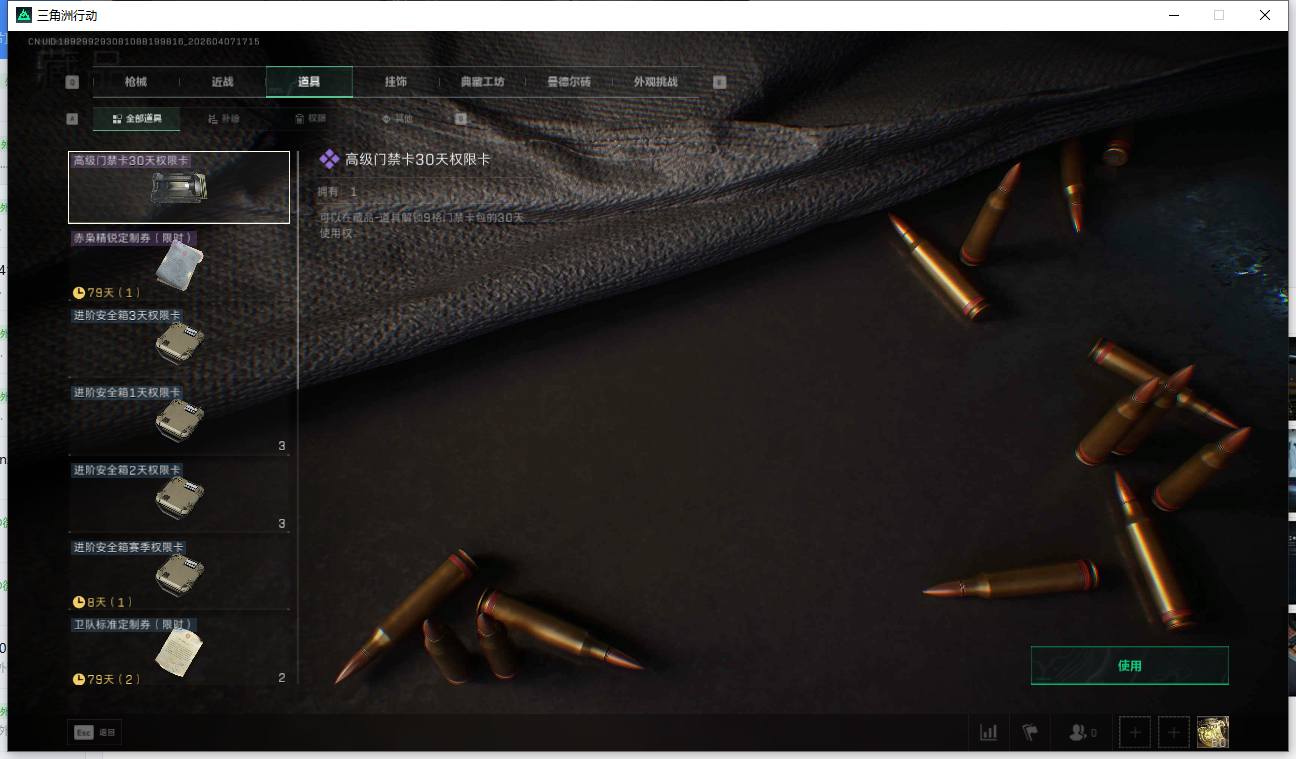Open the friends list icon
This screenshot has width=1296, height=759.
(1081, 732)
